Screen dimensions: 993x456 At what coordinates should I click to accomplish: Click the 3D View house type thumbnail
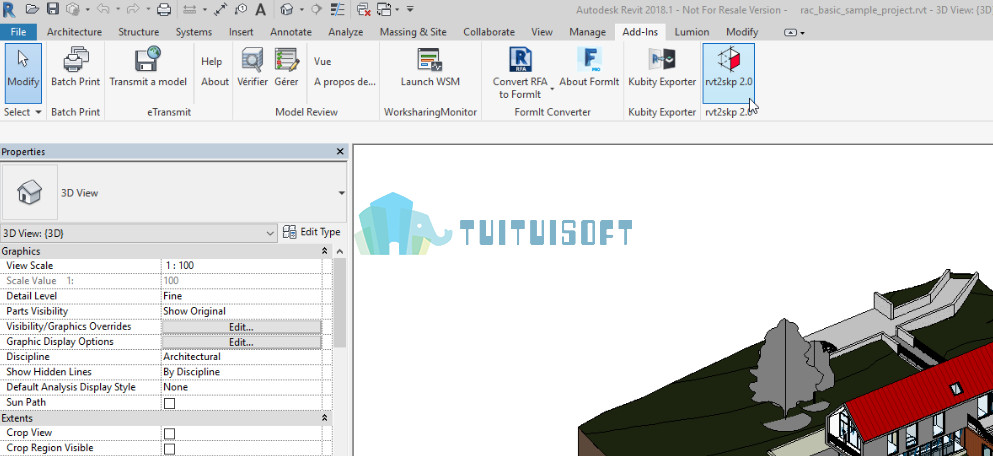[x=30, y=193]
